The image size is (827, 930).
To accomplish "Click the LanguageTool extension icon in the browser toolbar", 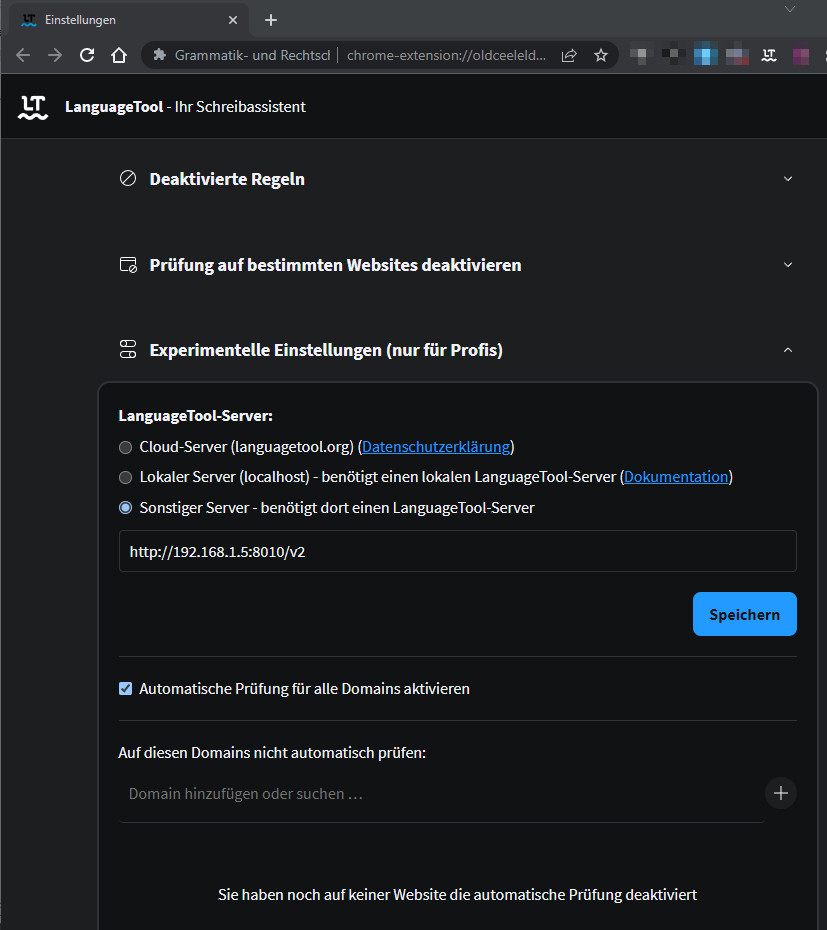I will pyautogui.click(x=768, y=55).
